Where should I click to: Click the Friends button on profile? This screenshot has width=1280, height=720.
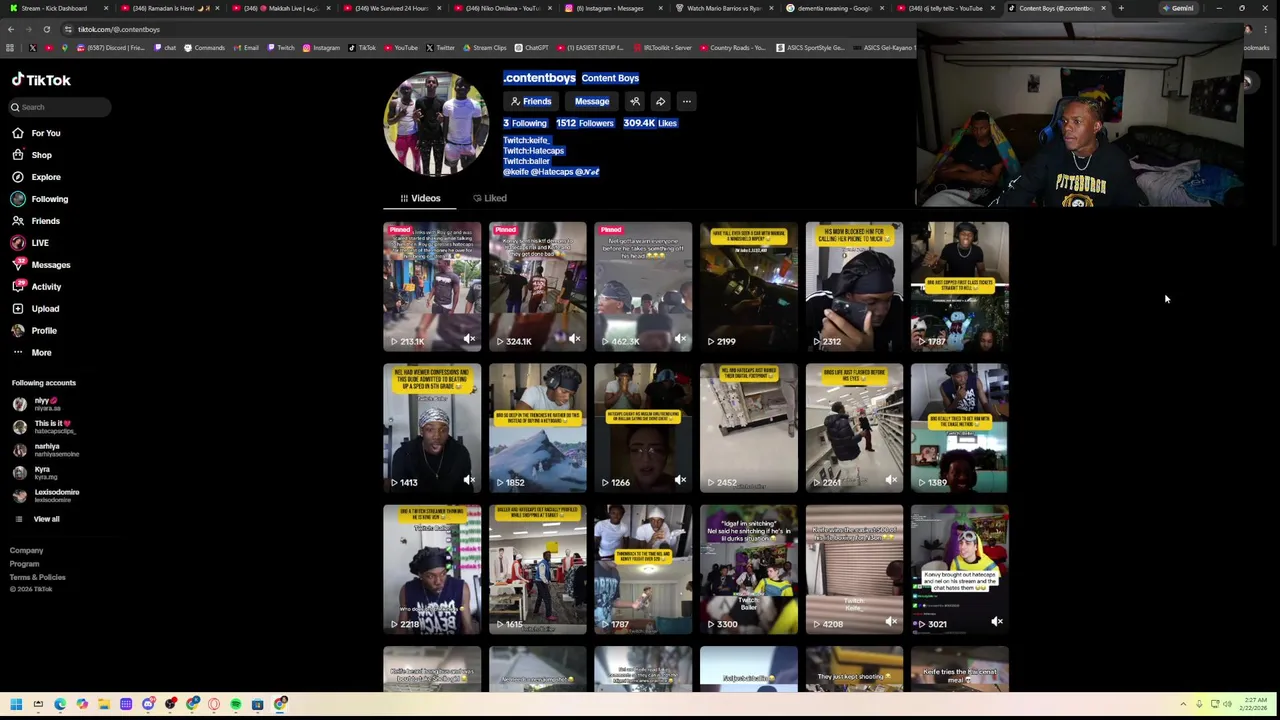tap(531, 101)
